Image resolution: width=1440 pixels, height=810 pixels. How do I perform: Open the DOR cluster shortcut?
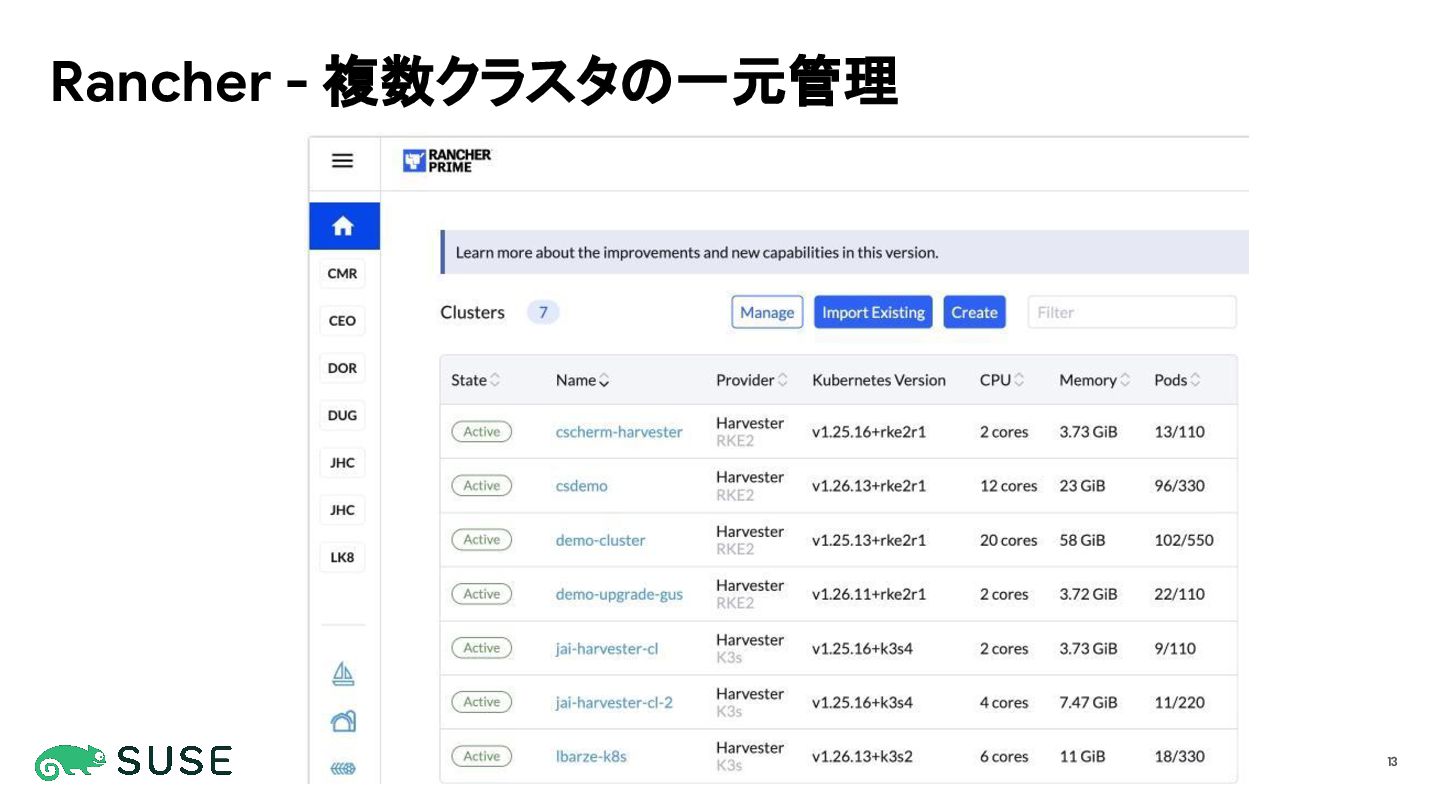tap(342, 368)
